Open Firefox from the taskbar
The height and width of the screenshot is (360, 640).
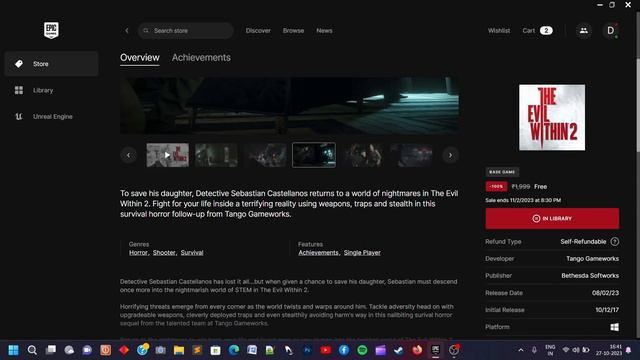[417, 350]
